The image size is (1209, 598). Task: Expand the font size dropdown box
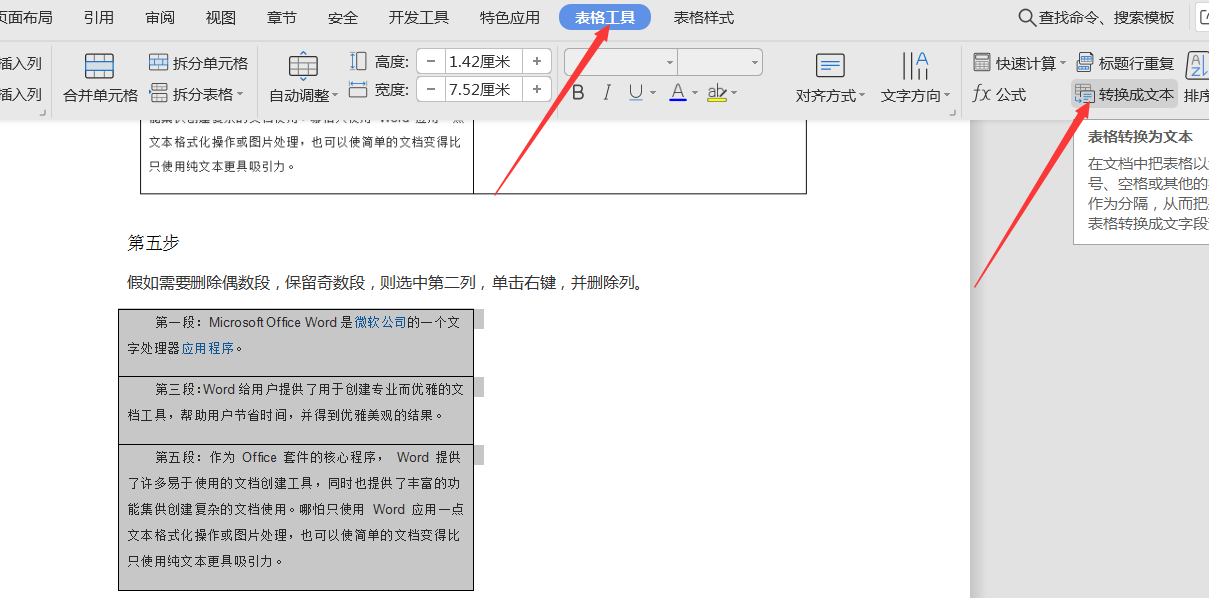(719, 62)
